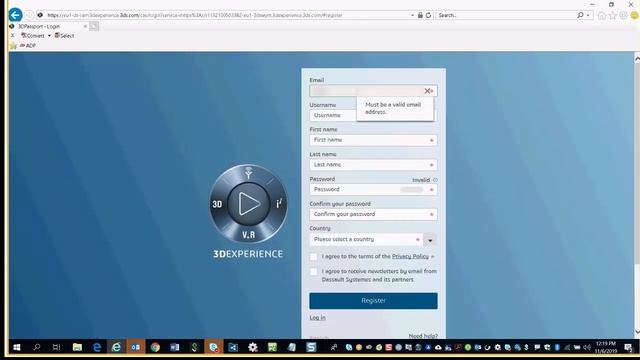Open the browser Home icon
The image size is (640, 360).
[602, 16]
